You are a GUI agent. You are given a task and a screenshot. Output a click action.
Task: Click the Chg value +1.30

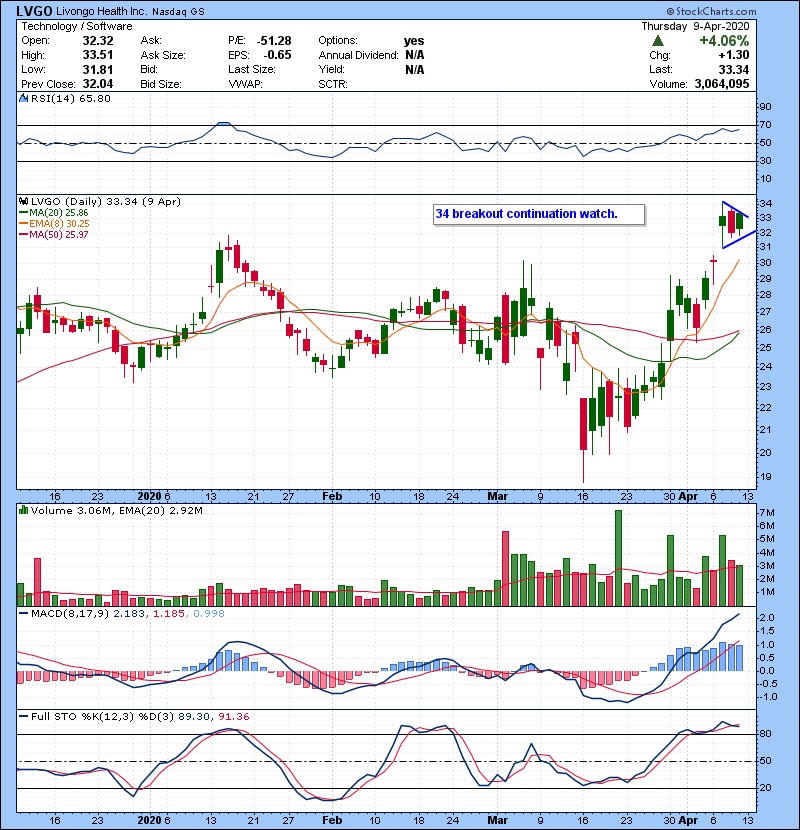tap(734, 55)
